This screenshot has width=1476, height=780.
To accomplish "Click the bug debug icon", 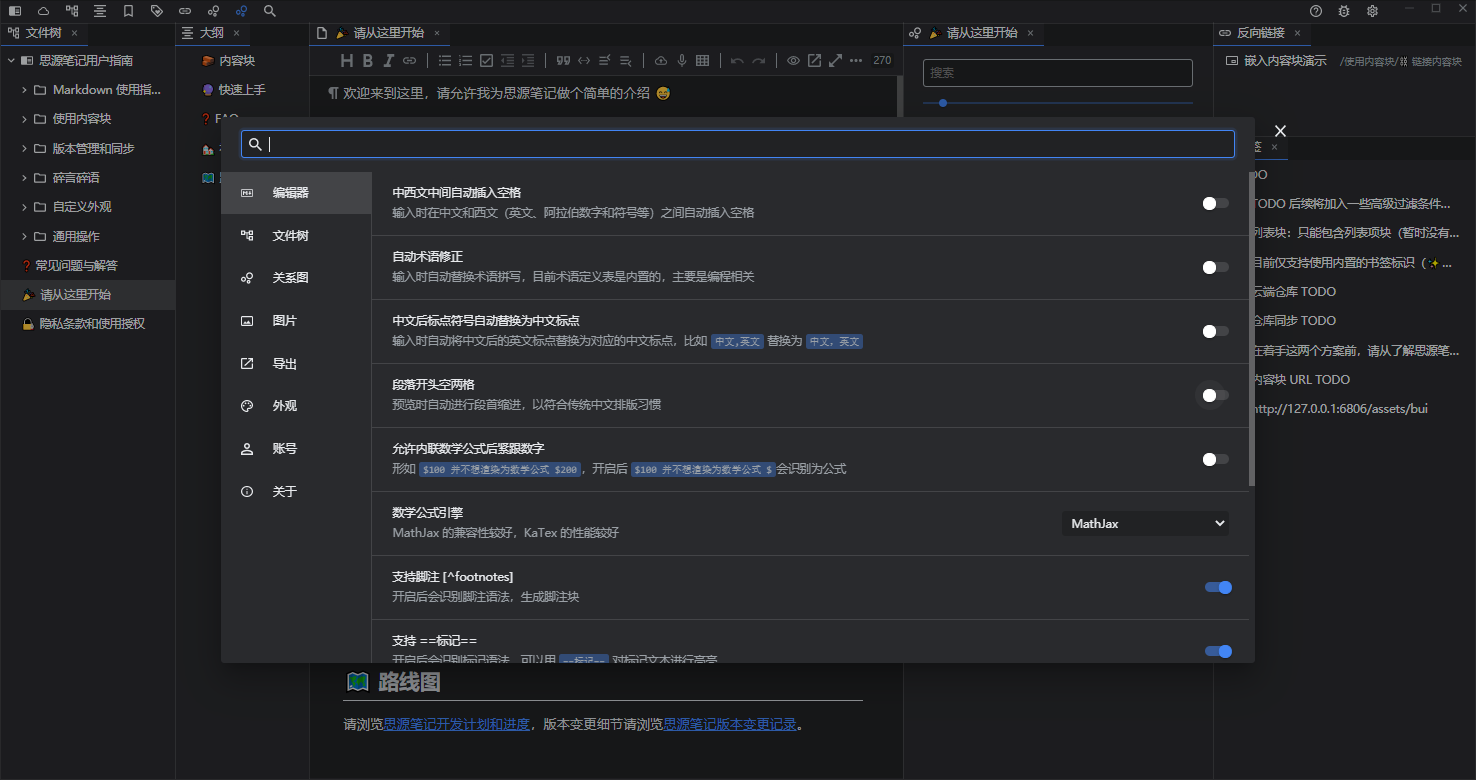I will (x=1344, y=11).
